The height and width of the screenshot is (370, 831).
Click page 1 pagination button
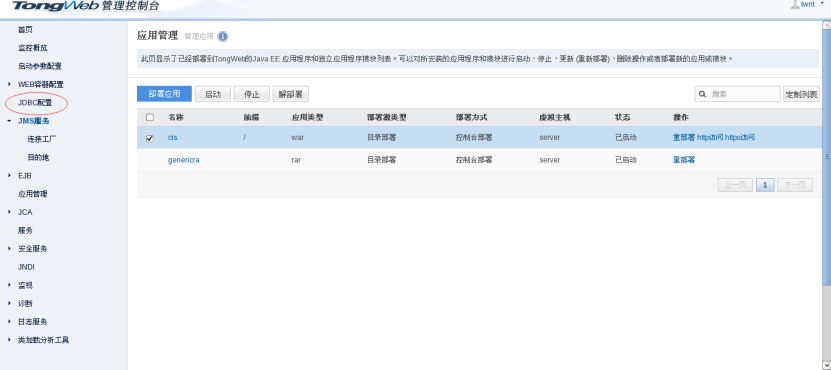(765, 185)
